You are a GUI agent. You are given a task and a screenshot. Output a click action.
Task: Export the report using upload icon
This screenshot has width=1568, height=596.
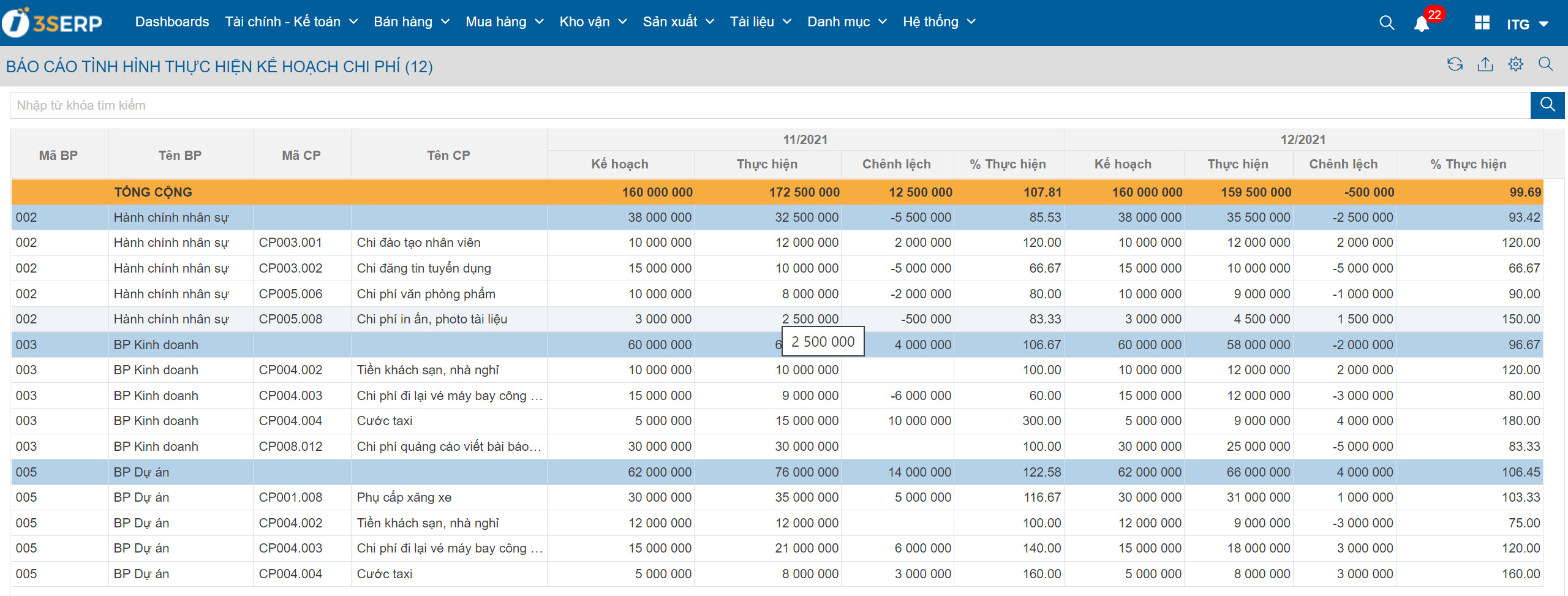[x=1485, y=64]
